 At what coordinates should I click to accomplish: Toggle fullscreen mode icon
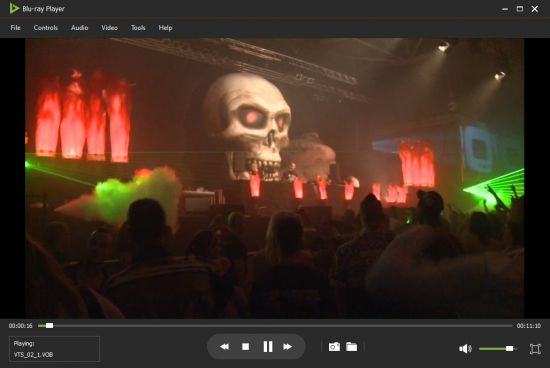535,348
